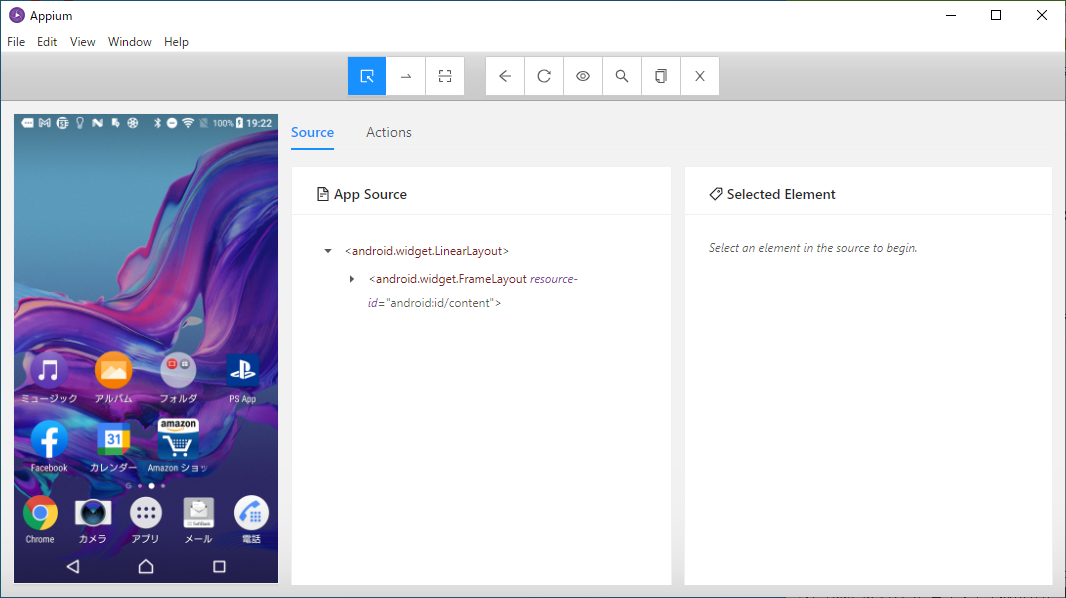Screen dimensions: 1066x598
Task: Tap Android Back navigation button
Action: (x=73, y=566)
